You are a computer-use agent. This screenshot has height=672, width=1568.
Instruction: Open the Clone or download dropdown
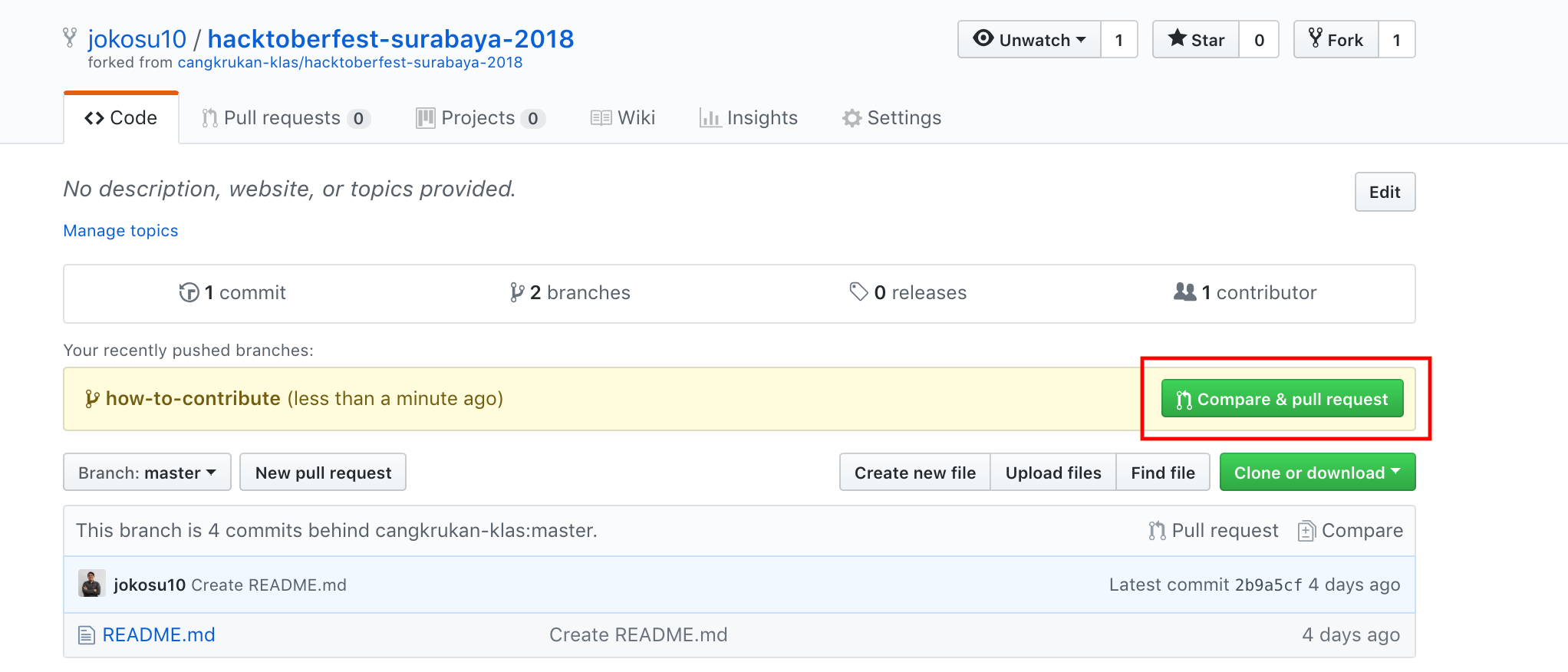[x=1317, y=473]
